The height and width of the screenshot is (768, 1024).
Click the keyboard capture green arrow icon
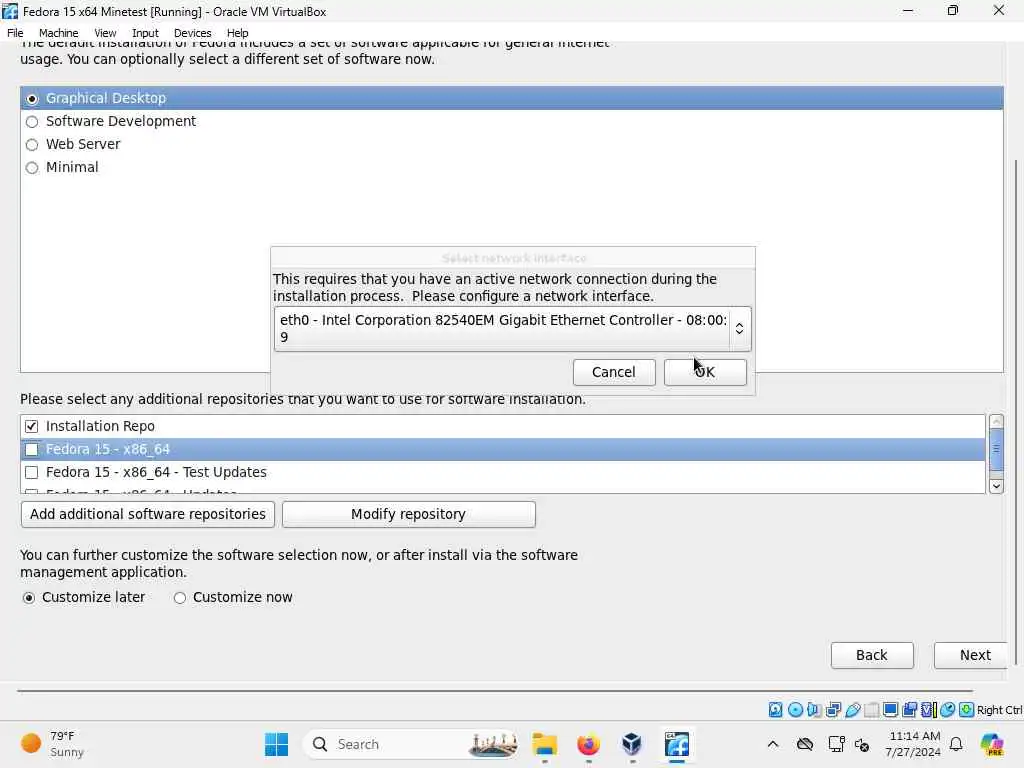pyautogui.click(x=967, y=710)
